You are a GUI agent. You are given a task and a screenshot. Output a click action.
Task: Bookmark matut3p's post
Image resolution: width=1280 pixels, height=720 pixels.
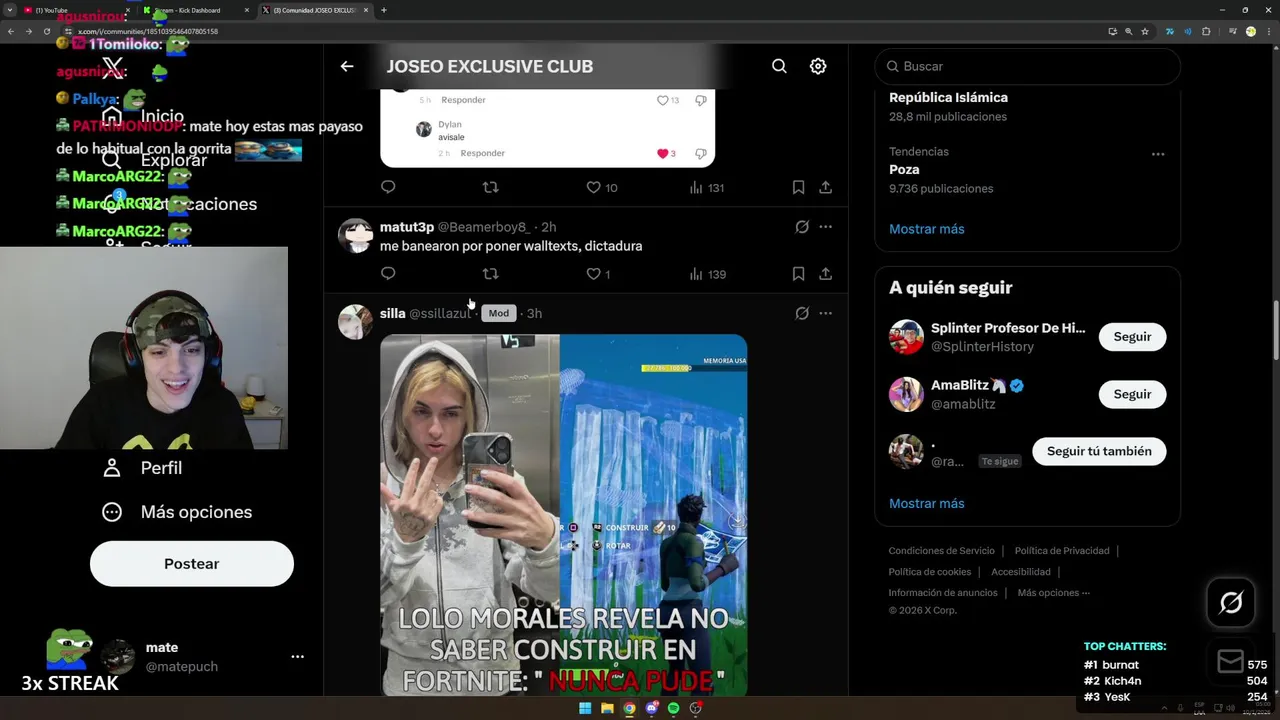pos(798,274)
